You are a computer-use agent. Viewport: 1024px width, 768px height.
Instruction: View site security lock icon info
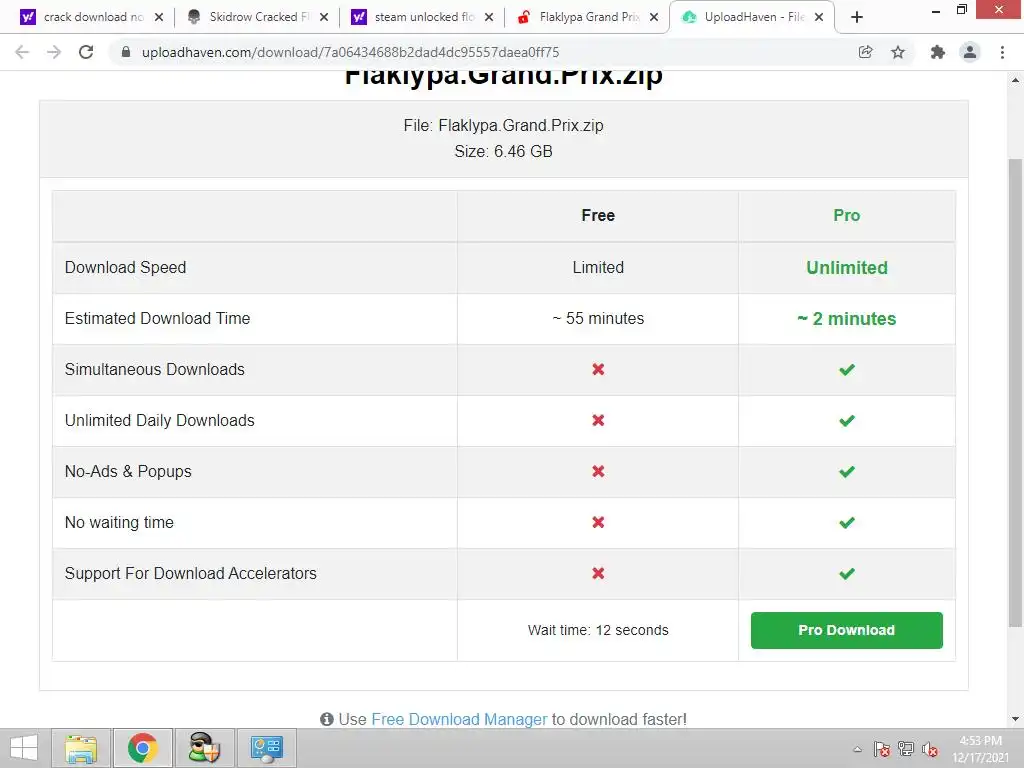(126, 52)
